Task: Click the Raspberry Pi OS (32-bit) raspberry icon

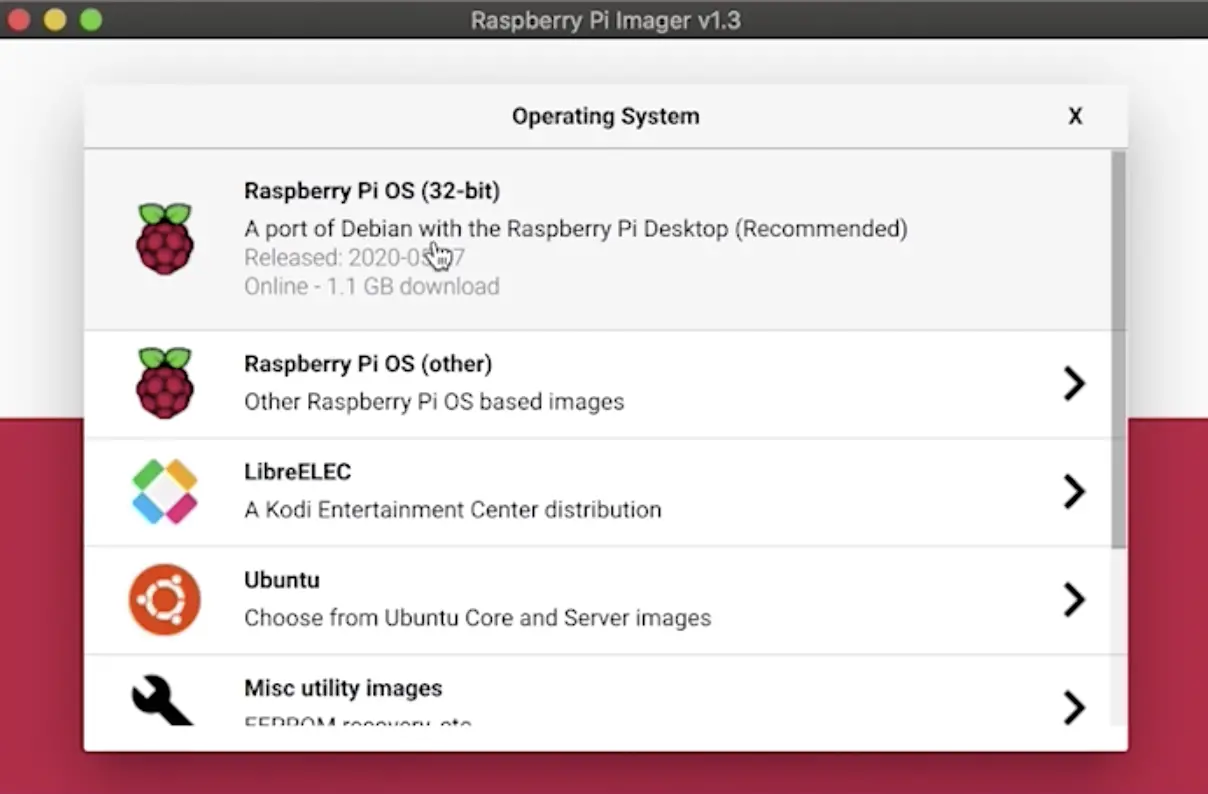Action: click(165, 238)
